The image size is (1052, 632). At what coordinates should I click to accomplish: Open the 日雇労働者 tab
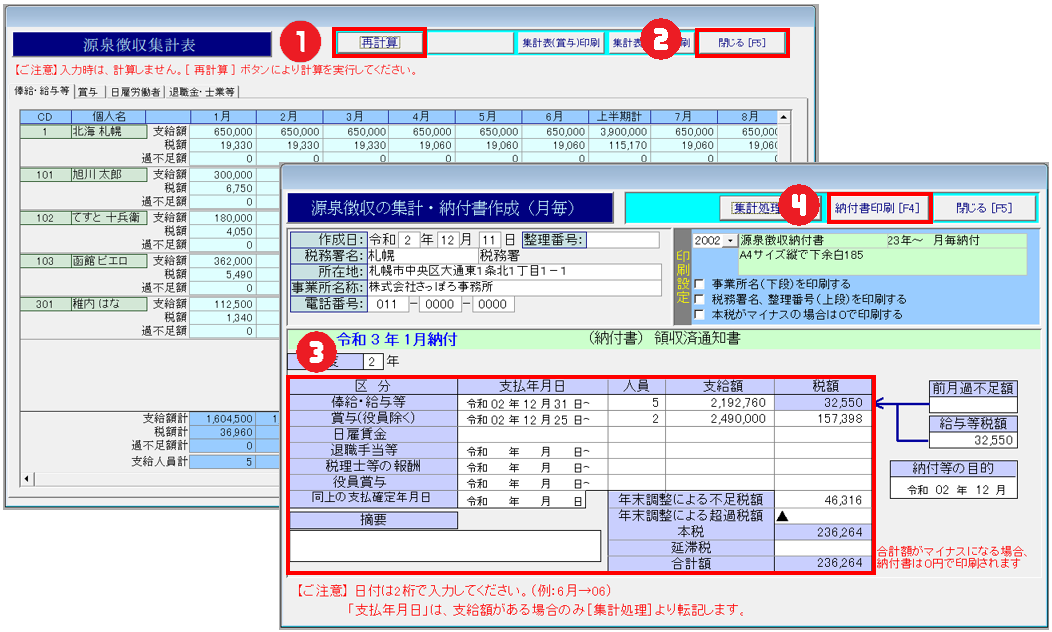click(x=135, y=92)
